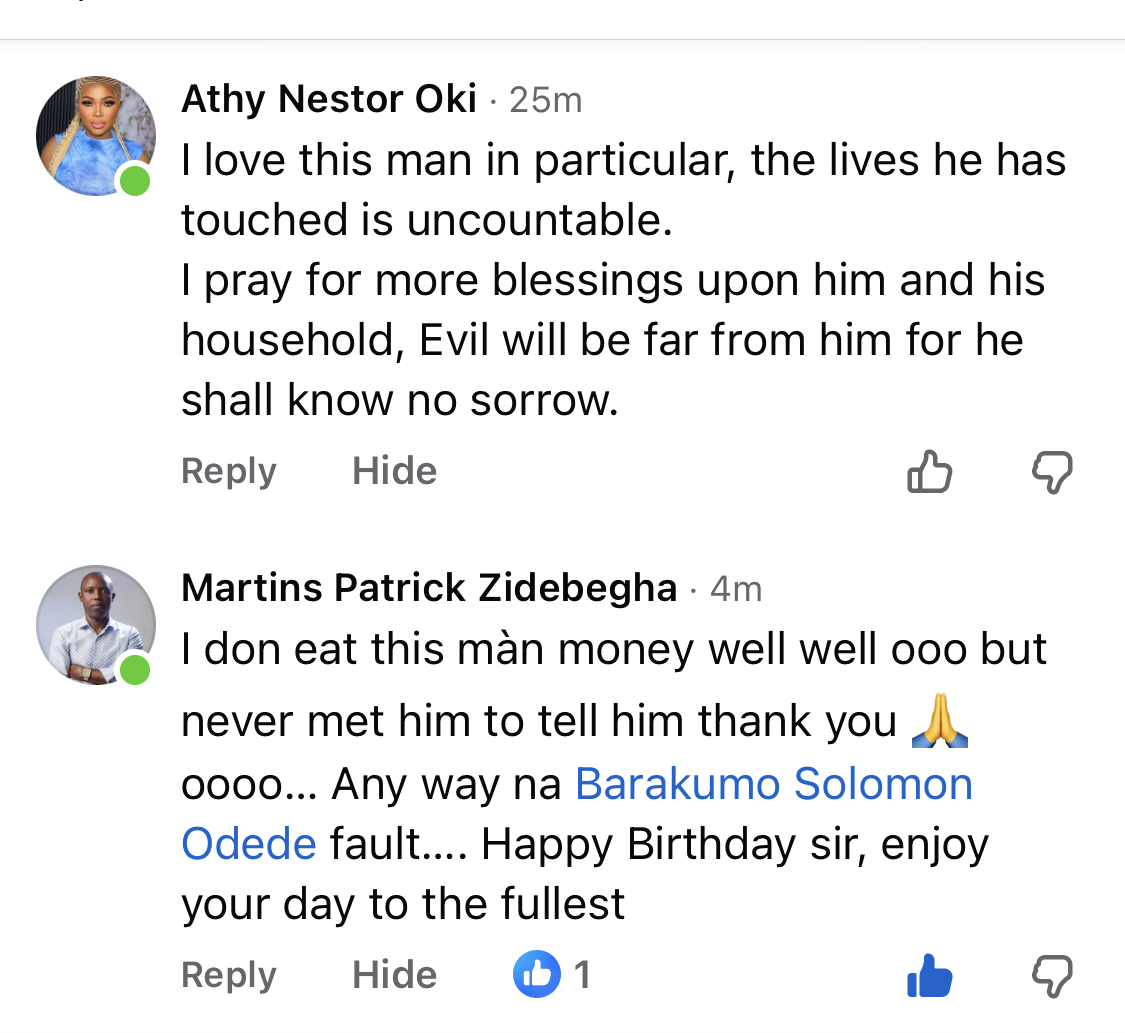Click the "I love this man" comment text
This screenshot has width=1125, height=1033.
[x=623, y=160]
